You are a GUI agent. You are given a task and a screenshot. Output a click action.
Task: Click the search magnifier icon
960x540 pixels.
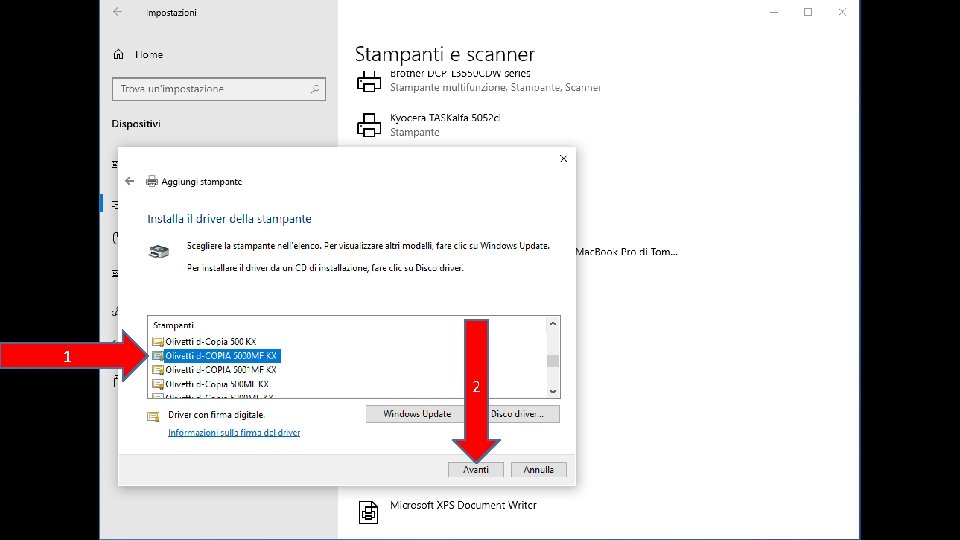315,89
